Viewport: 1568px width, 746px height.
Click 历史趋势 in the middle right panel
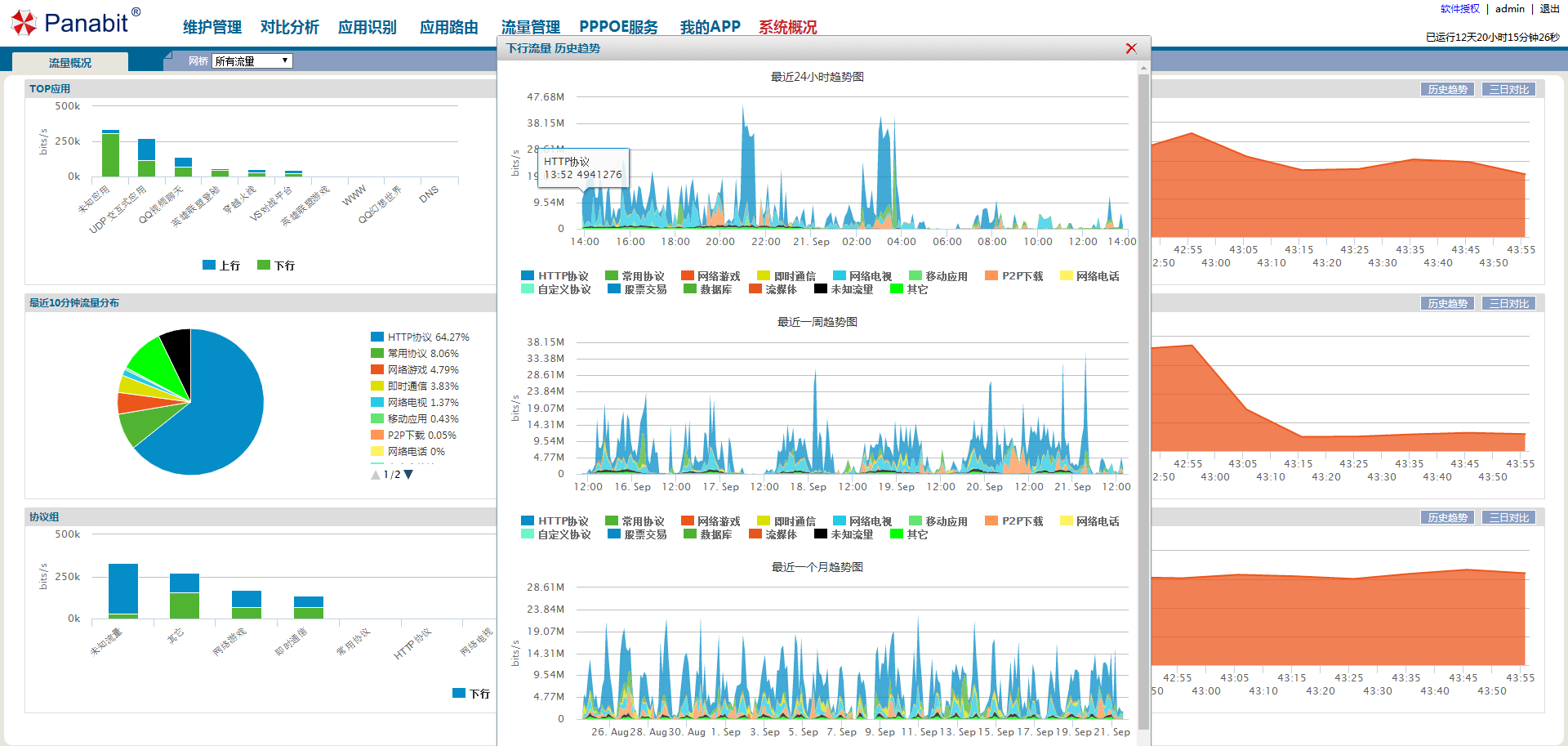(x=1448, y=304)
